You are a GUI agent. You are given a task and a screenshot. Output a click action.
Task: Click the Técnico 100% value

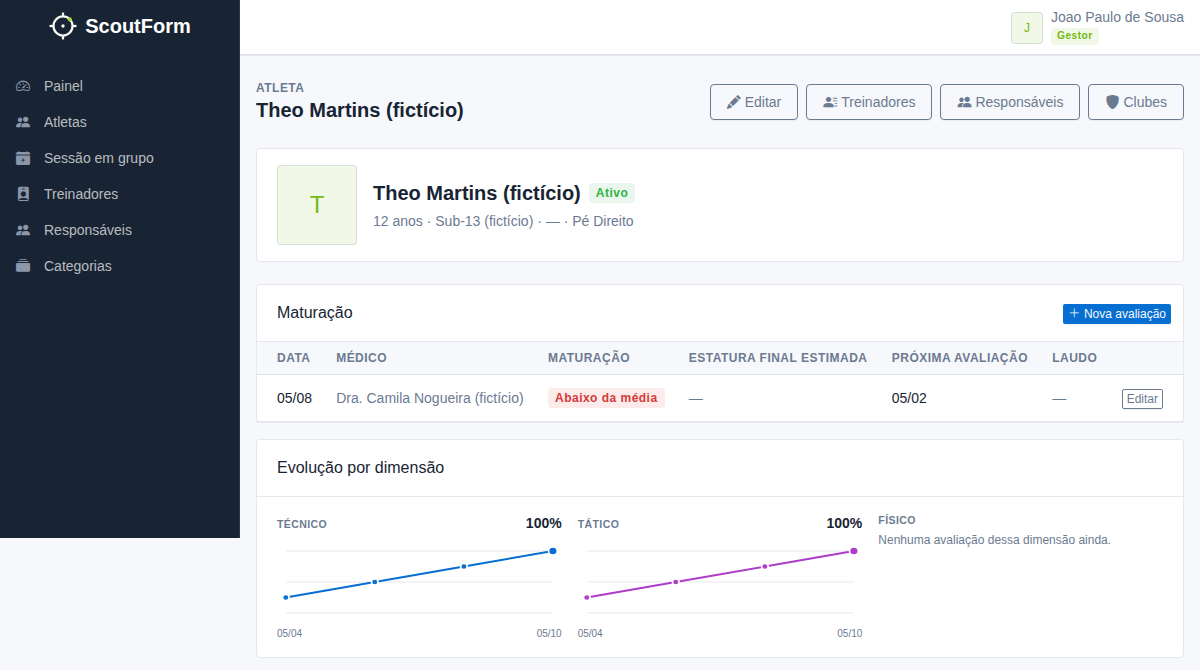[x=544, y=523]
